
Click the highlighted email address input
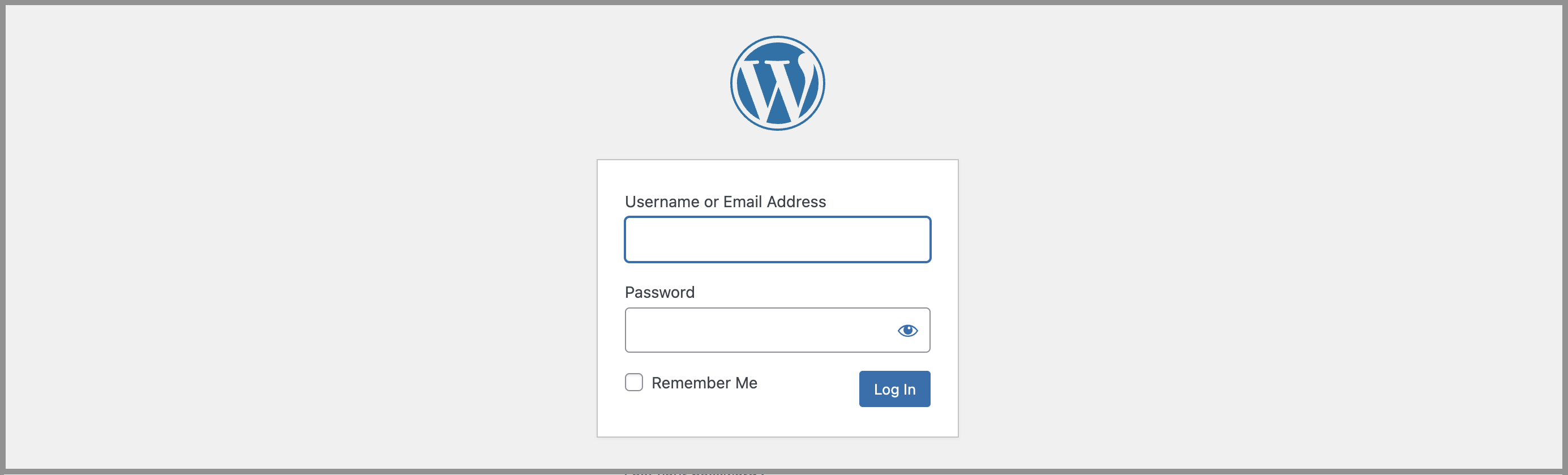click(777, 239)
